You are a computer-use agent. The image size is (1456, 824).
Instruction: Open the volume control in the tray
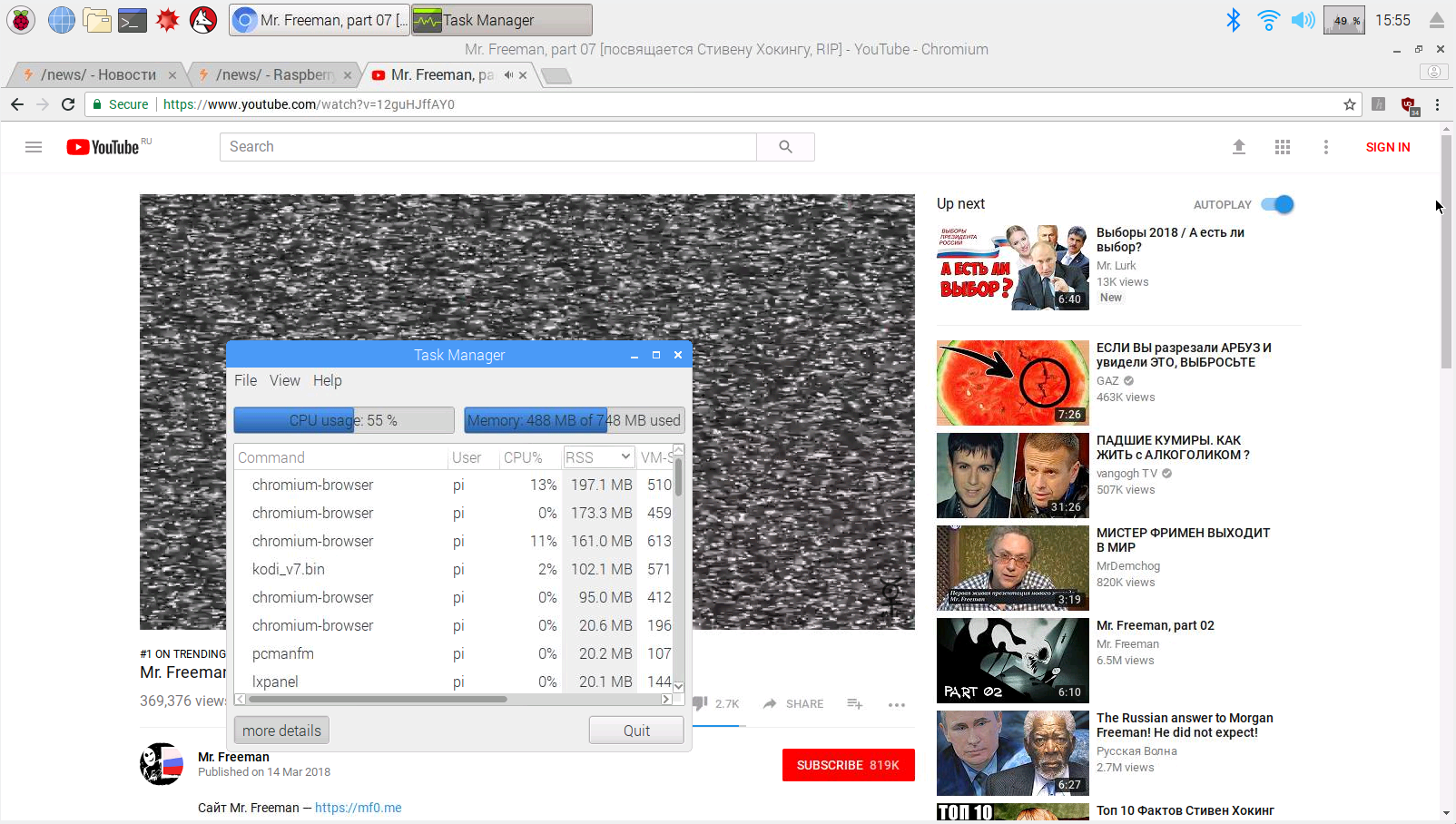coord(1303,20)
